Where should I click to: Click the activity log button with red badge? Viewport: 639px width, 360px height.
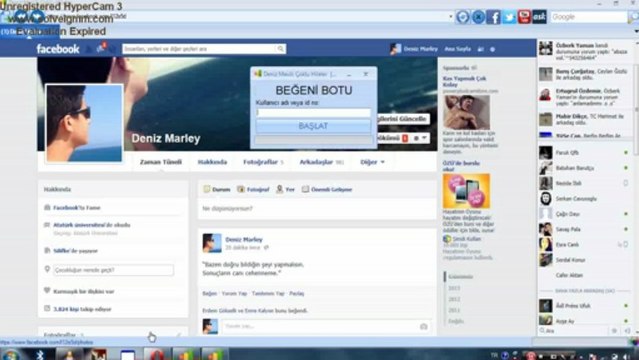[x=392, y=138]
